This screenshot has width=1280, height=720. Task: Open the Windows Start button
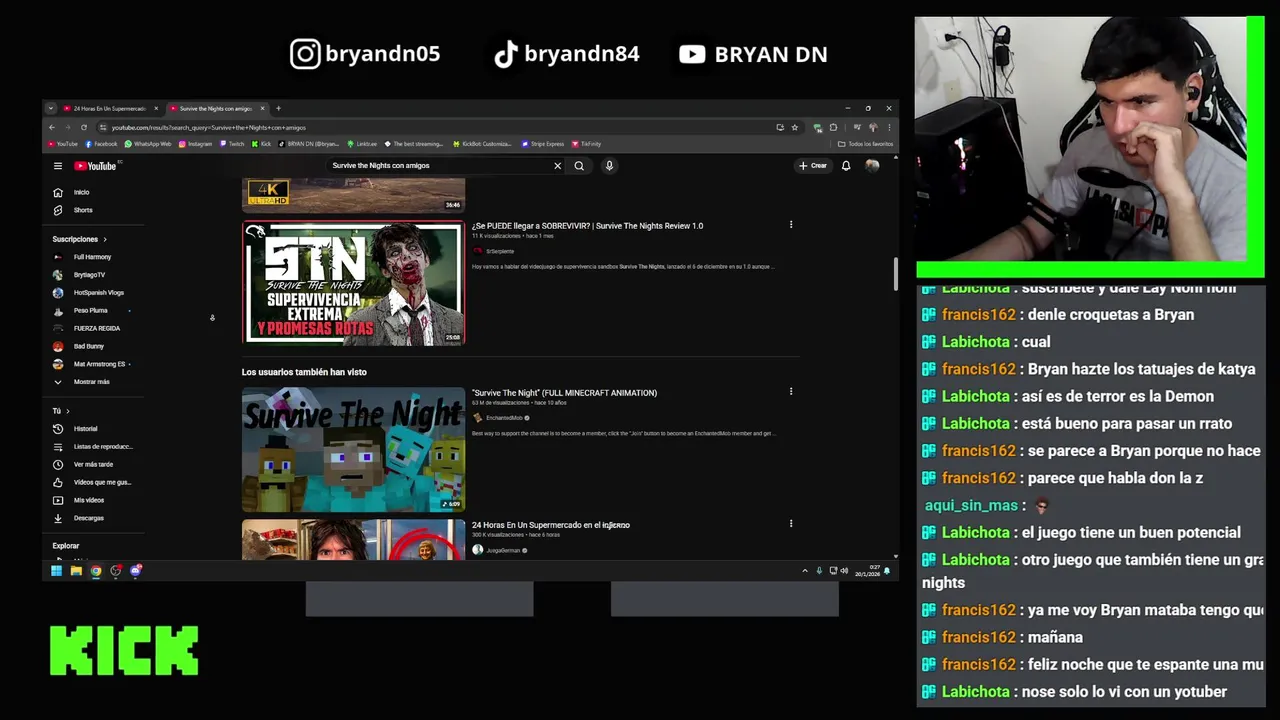coord(57,571)
